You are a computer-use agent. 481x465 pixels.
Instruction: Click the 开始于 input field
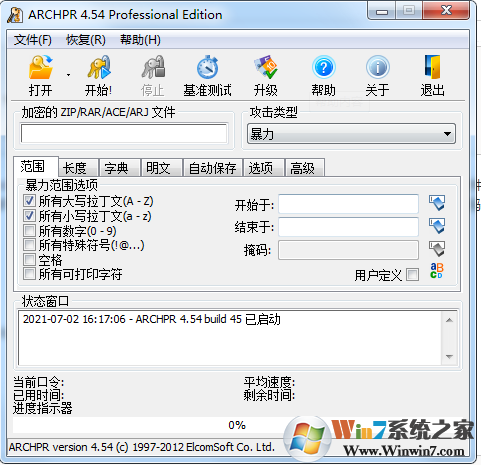(348, 204)
